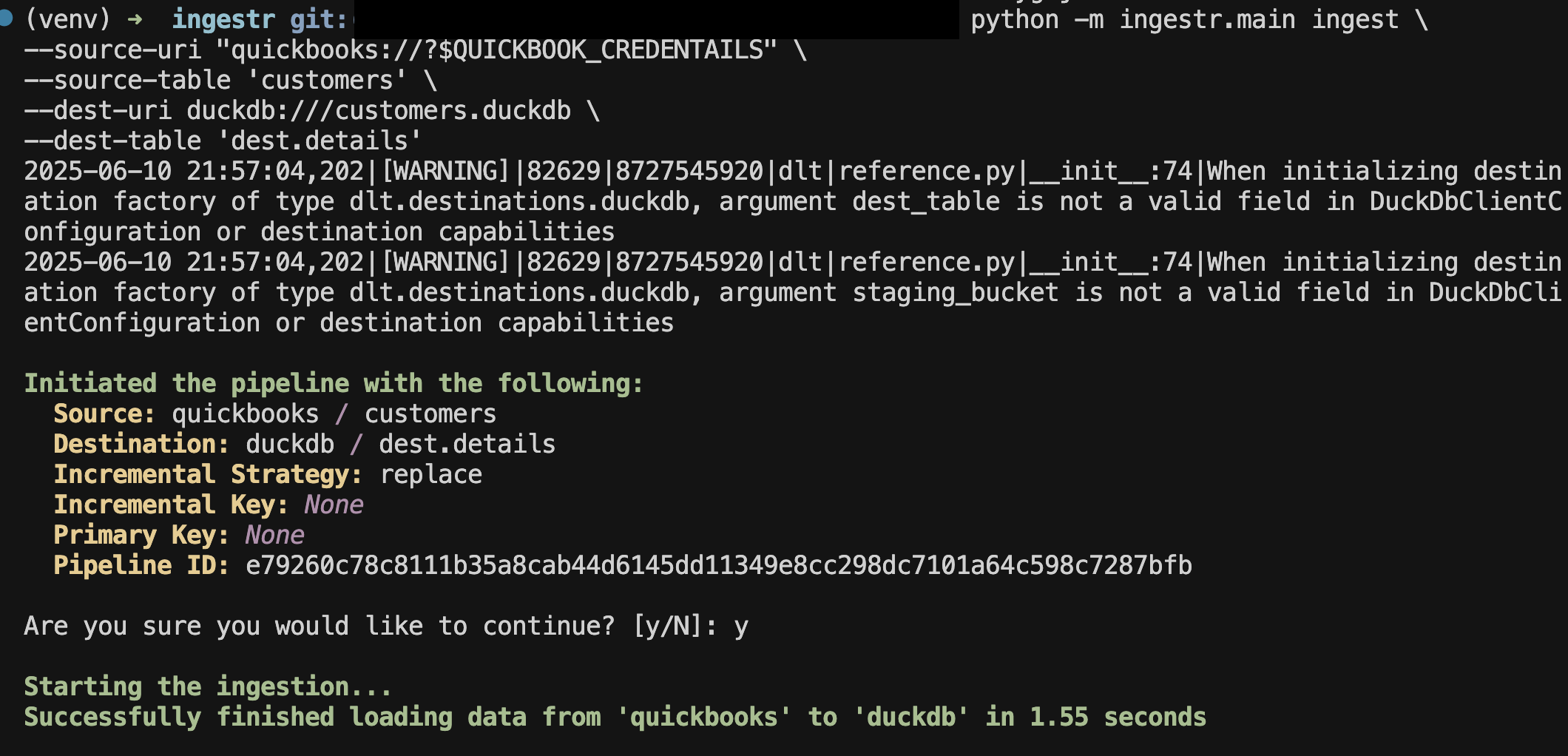Image resolution: width=1568 pixels, height=756 pixels.
Task: Click the duckdb:///customers.duckdb destination URI
Action: [x=378, y=111]
